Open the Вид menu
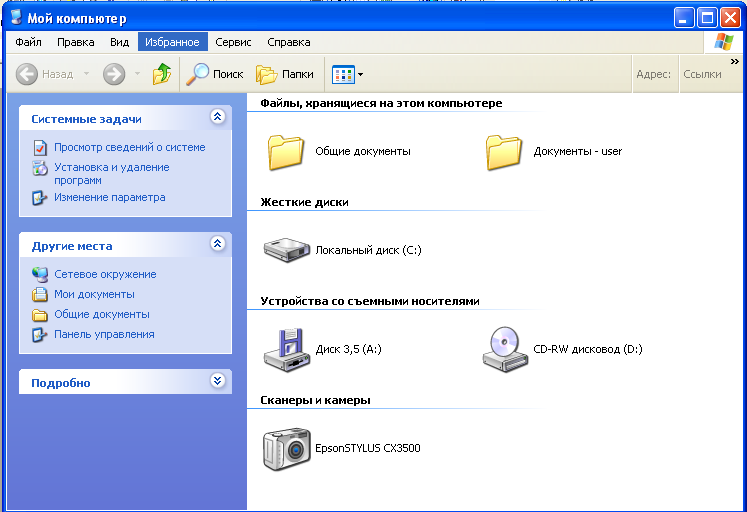This screenshot has width=747, height=512. click(x=120, y=42)
